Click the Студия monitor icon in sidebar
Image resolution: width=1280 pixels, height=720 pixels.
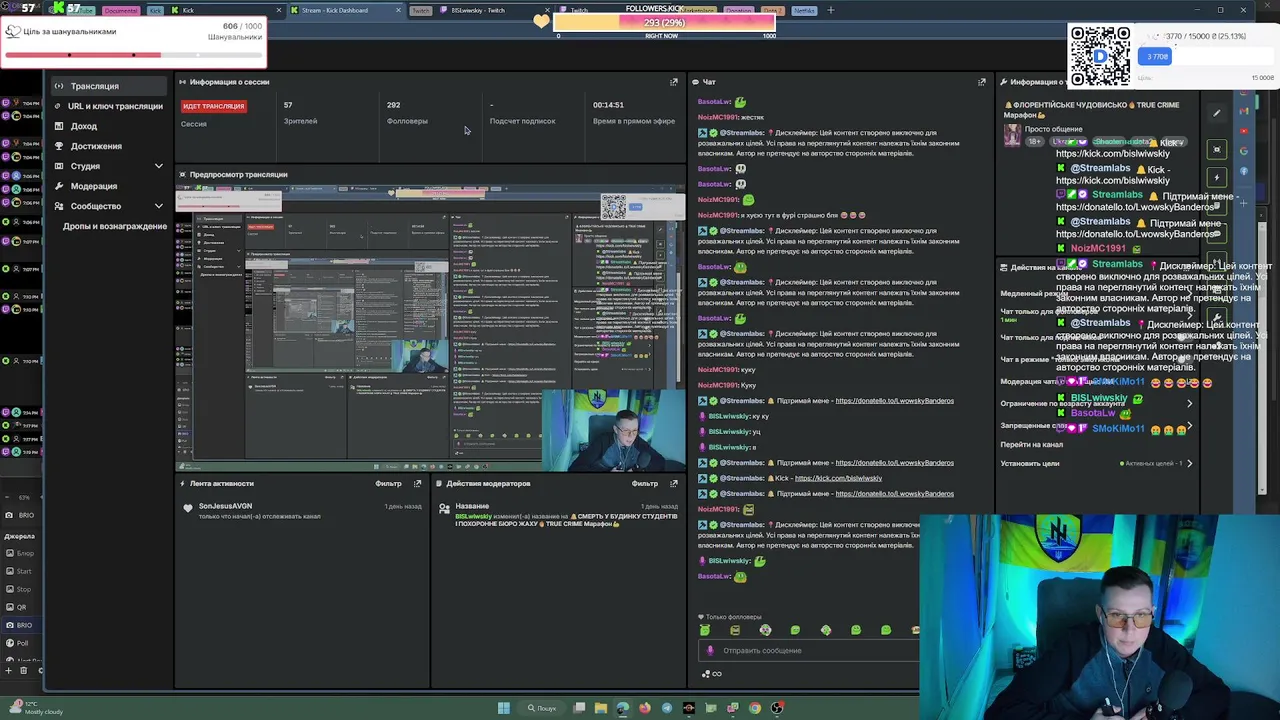tap(59, 166)
